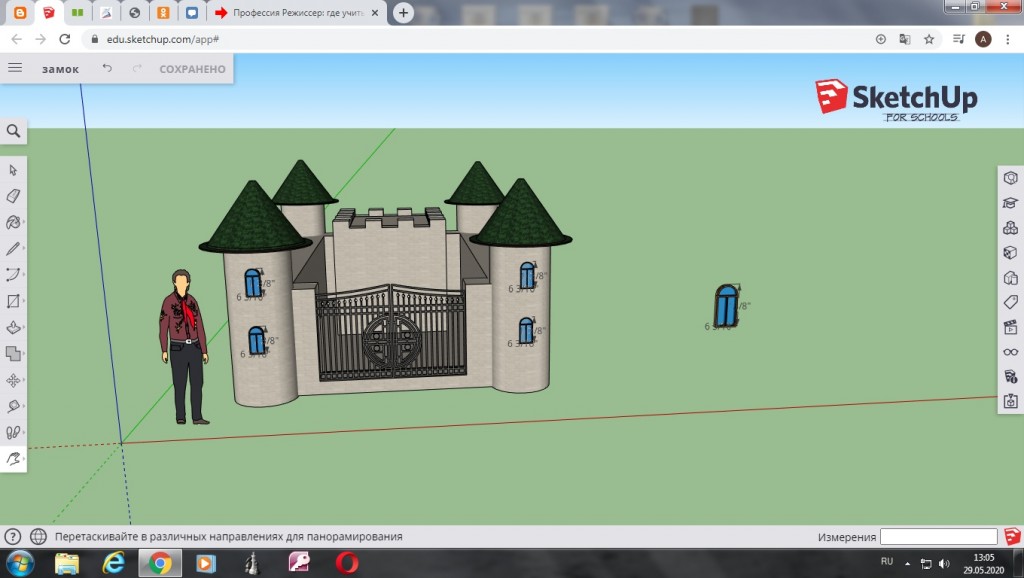This screenshot has height=578, width=1024.
Task: Open Display glasses panel
Action: 1010,352
